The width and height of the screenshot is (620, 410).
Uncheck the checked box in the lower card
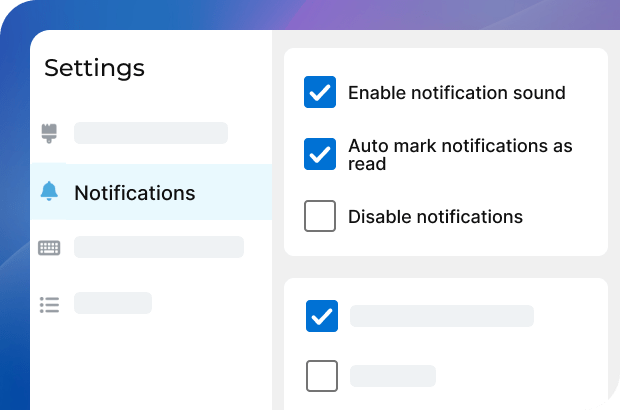pos(322,316)
